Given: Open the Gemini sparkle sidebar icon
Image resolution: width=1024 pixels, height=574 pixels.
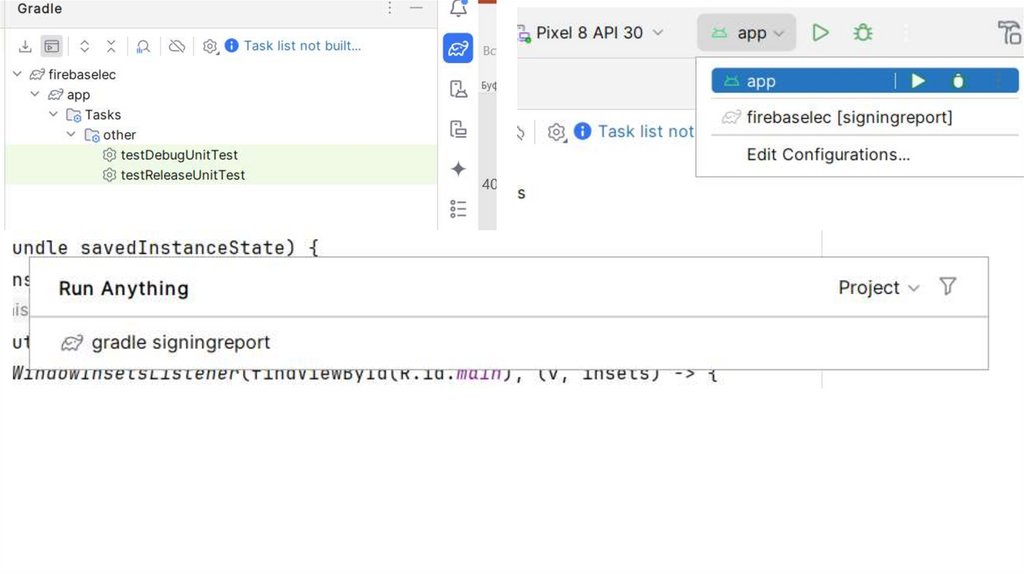Looking at the screenshot, I should click(x=458, y=169).
